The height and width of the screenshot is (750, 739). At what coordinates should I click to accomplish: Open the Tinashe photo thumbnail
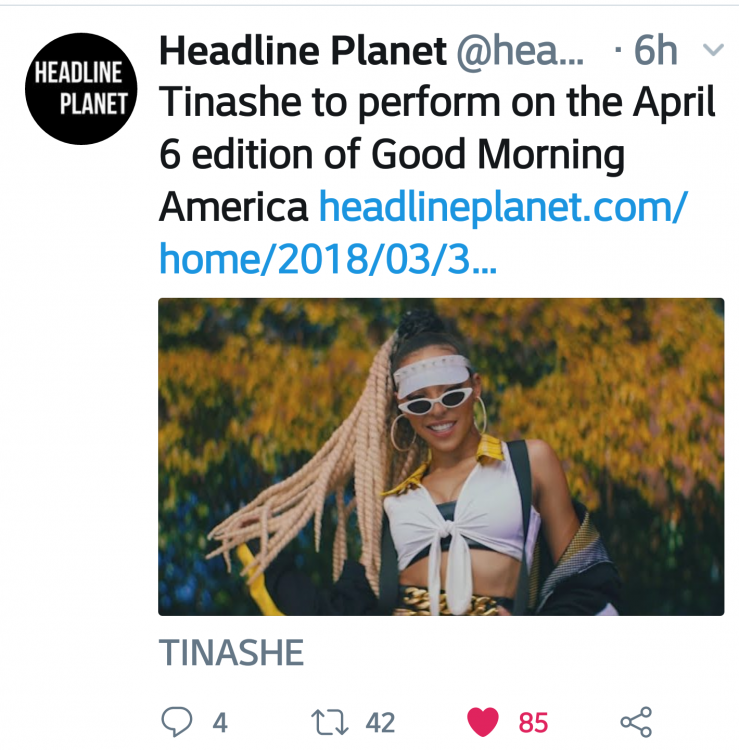click(441, 457)
